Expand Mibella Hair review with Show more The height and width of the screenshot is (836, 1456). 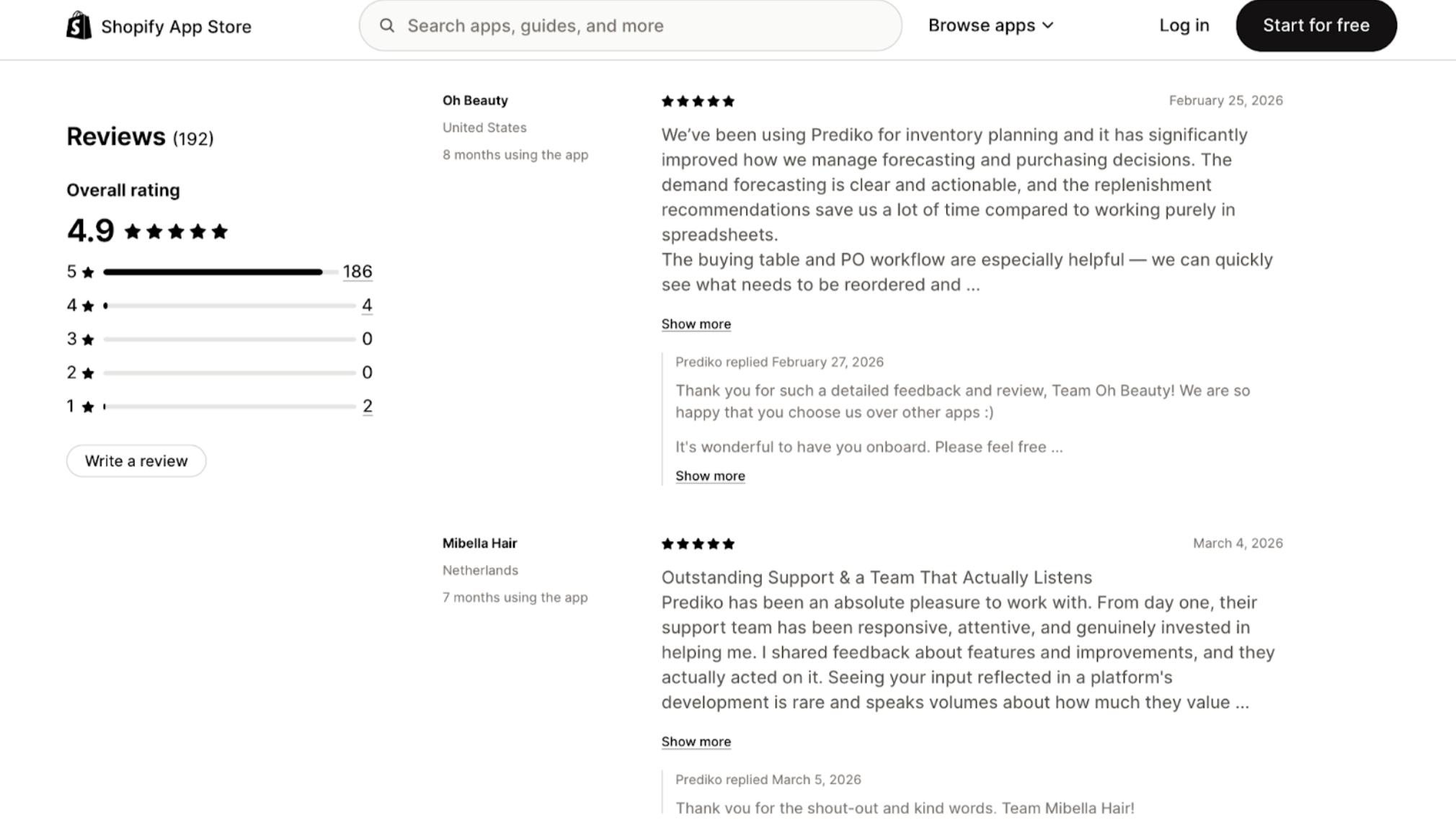tap(696, 742)
